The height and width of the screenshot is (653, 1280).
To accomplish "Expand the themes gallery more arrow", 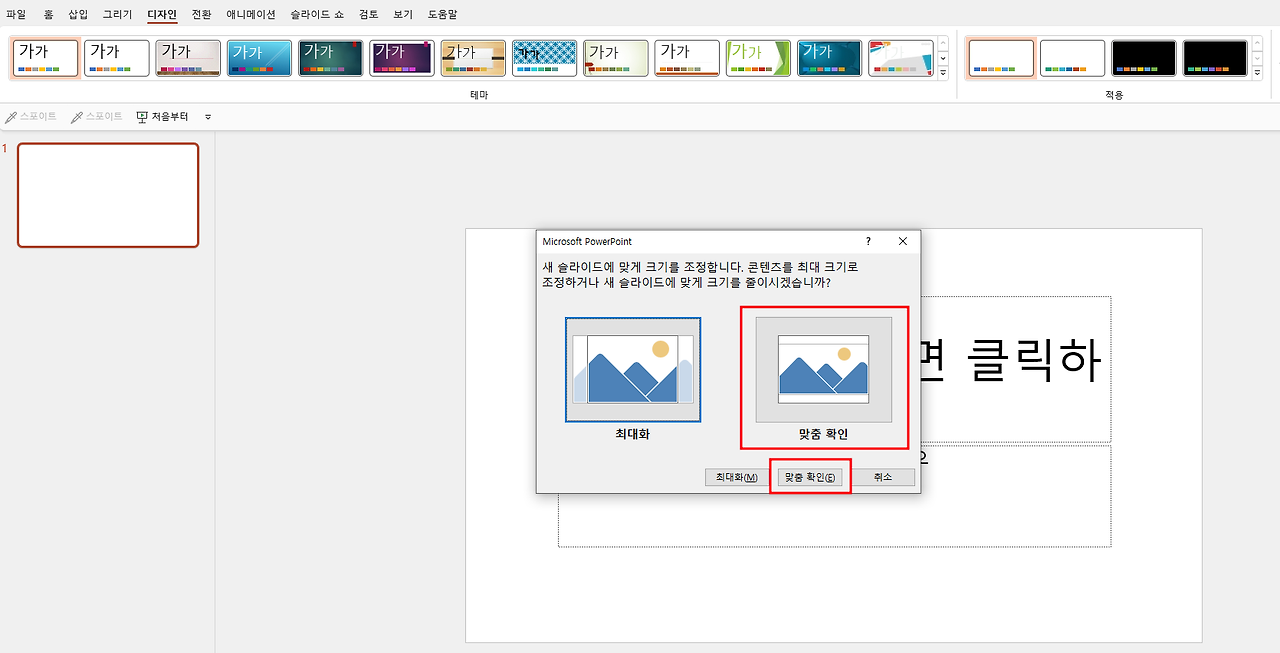I will coord(942,73).
